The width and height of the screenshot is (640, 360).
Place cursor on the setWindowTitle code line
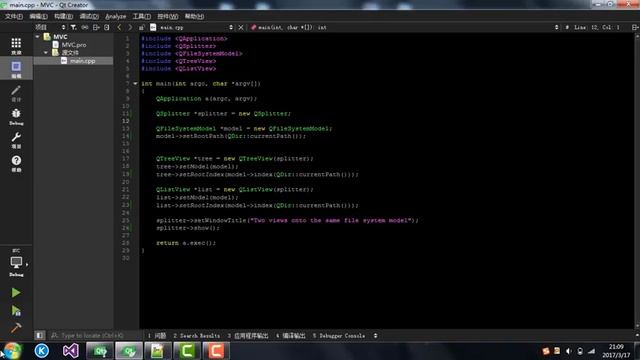[x=287, y=220]
